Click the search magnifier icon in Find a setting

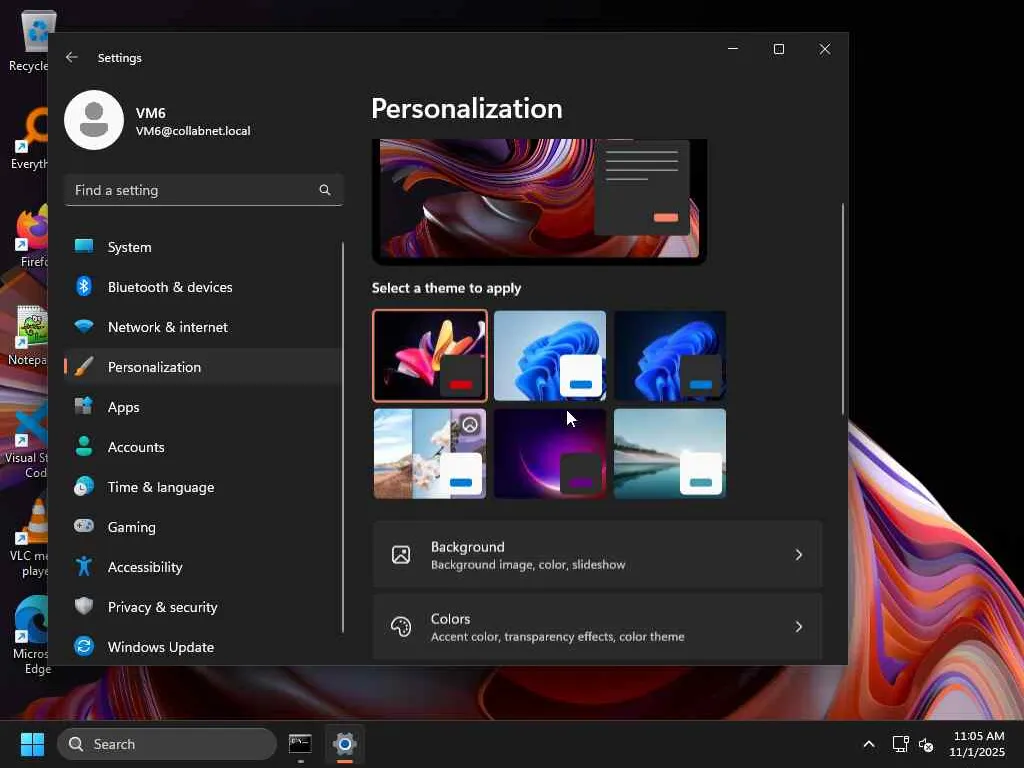pos(324,190)
